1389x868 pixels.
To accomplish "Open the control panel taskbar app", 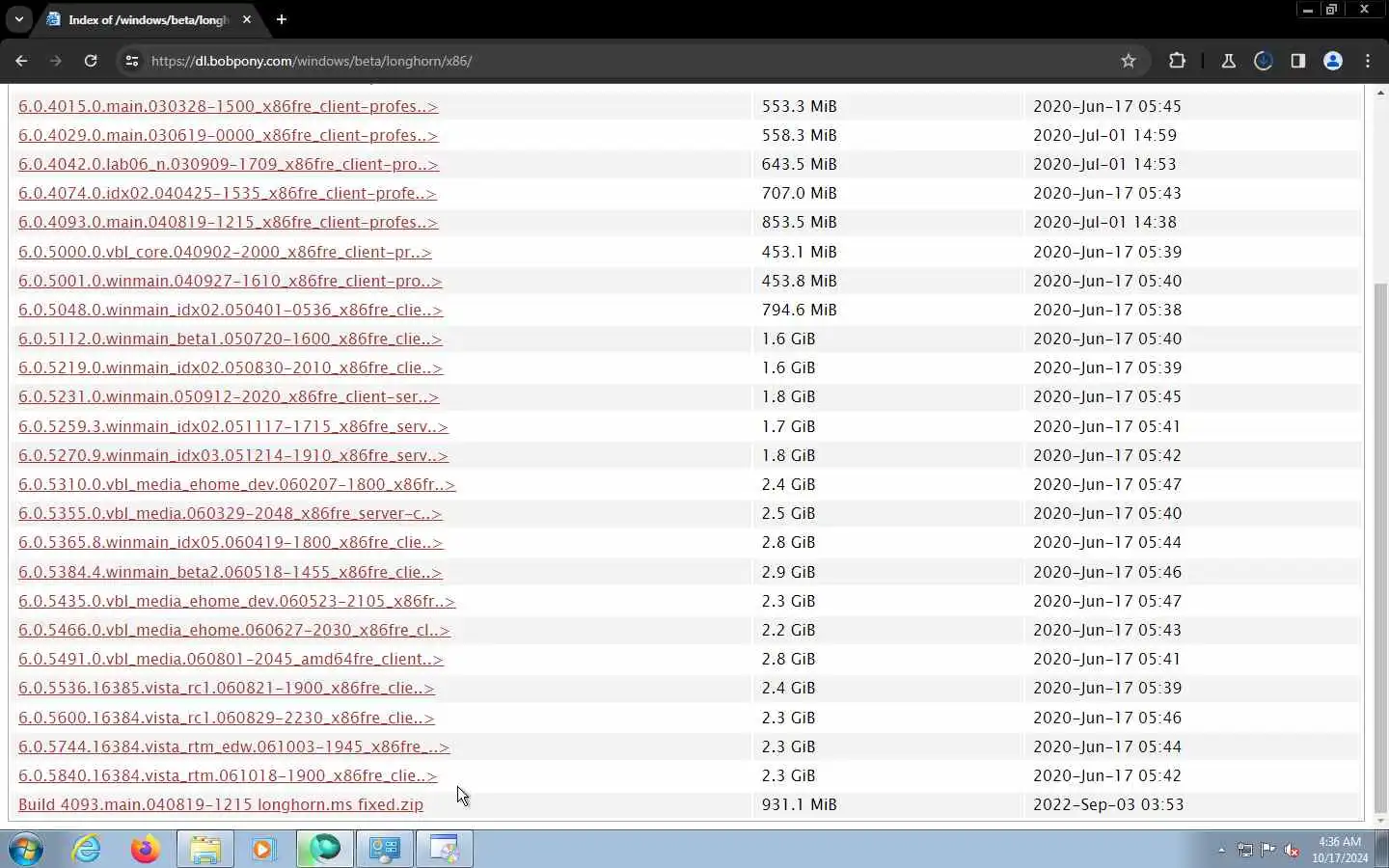I will point(385,850).
